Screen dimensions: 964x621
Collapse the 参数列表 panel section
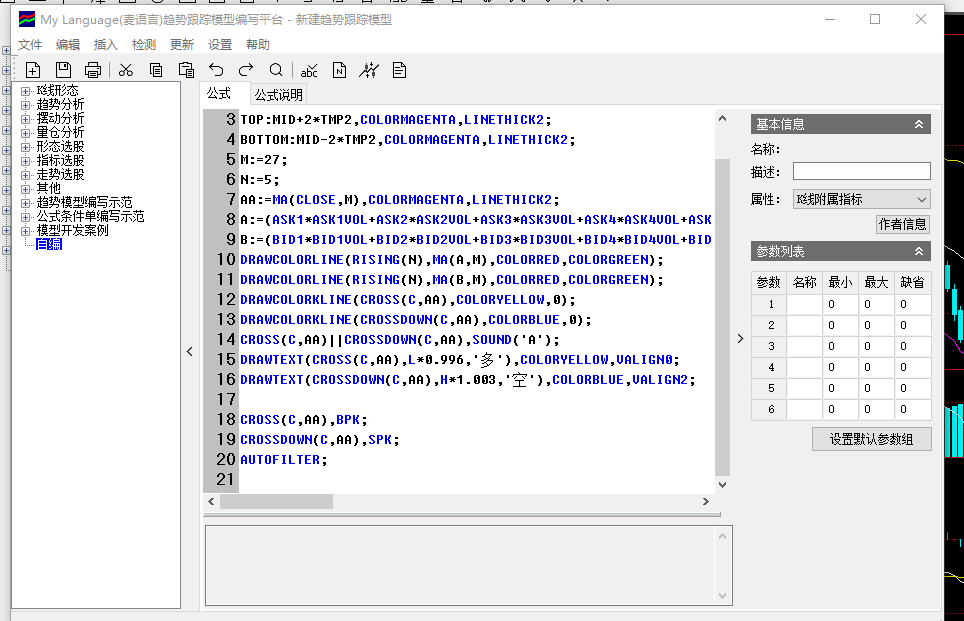click(918, 251)
